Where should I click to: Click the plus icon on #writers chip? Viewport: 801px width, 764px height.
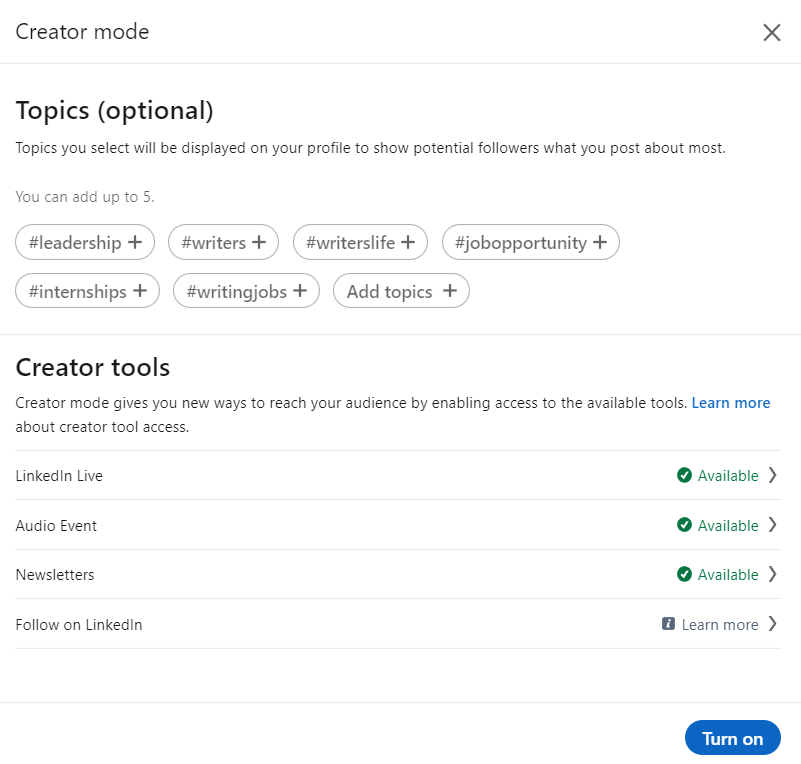point(259,242)
